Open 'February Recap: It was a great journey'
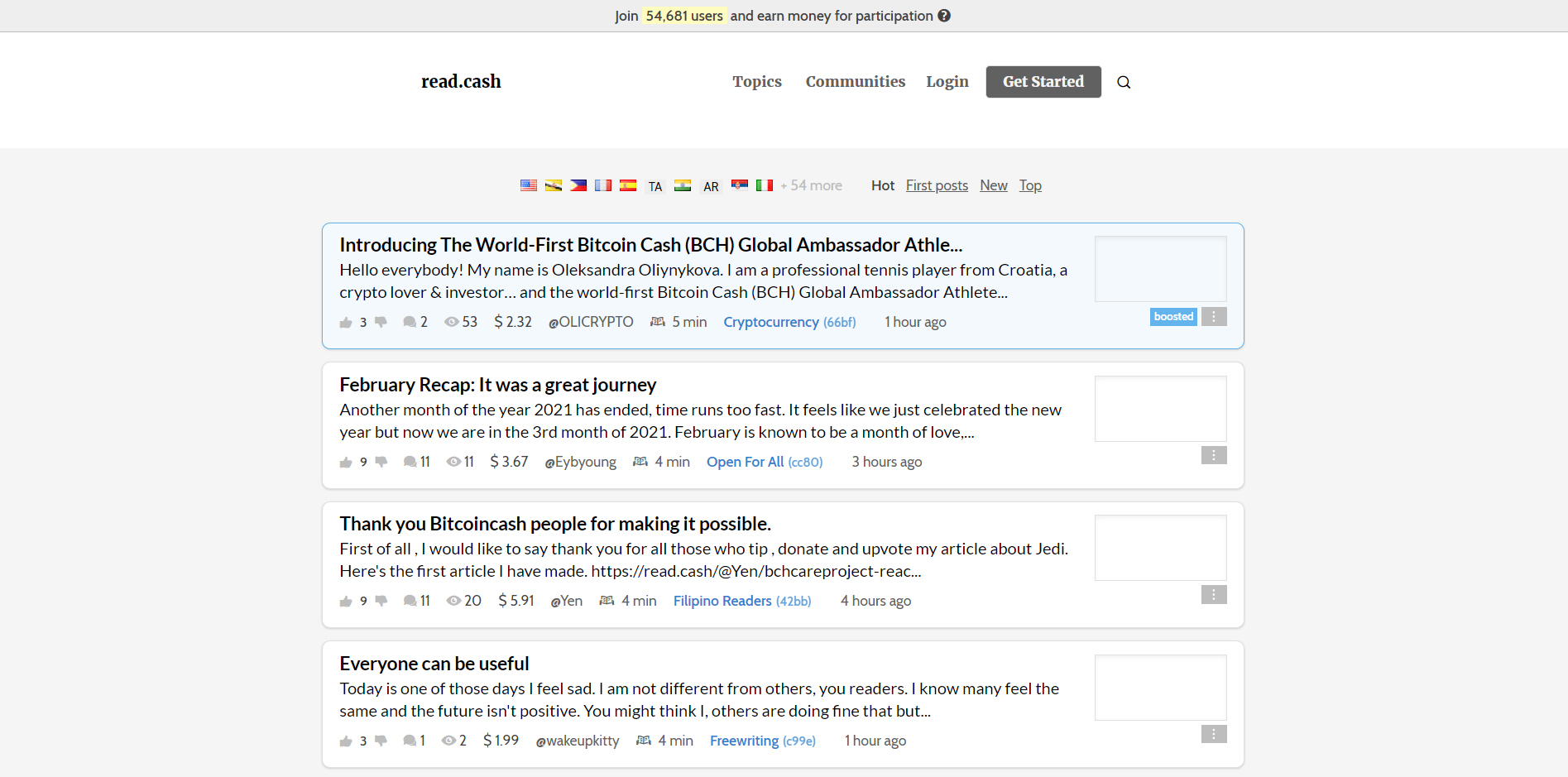The image size is (1568, 777). (x=498, y=385)
